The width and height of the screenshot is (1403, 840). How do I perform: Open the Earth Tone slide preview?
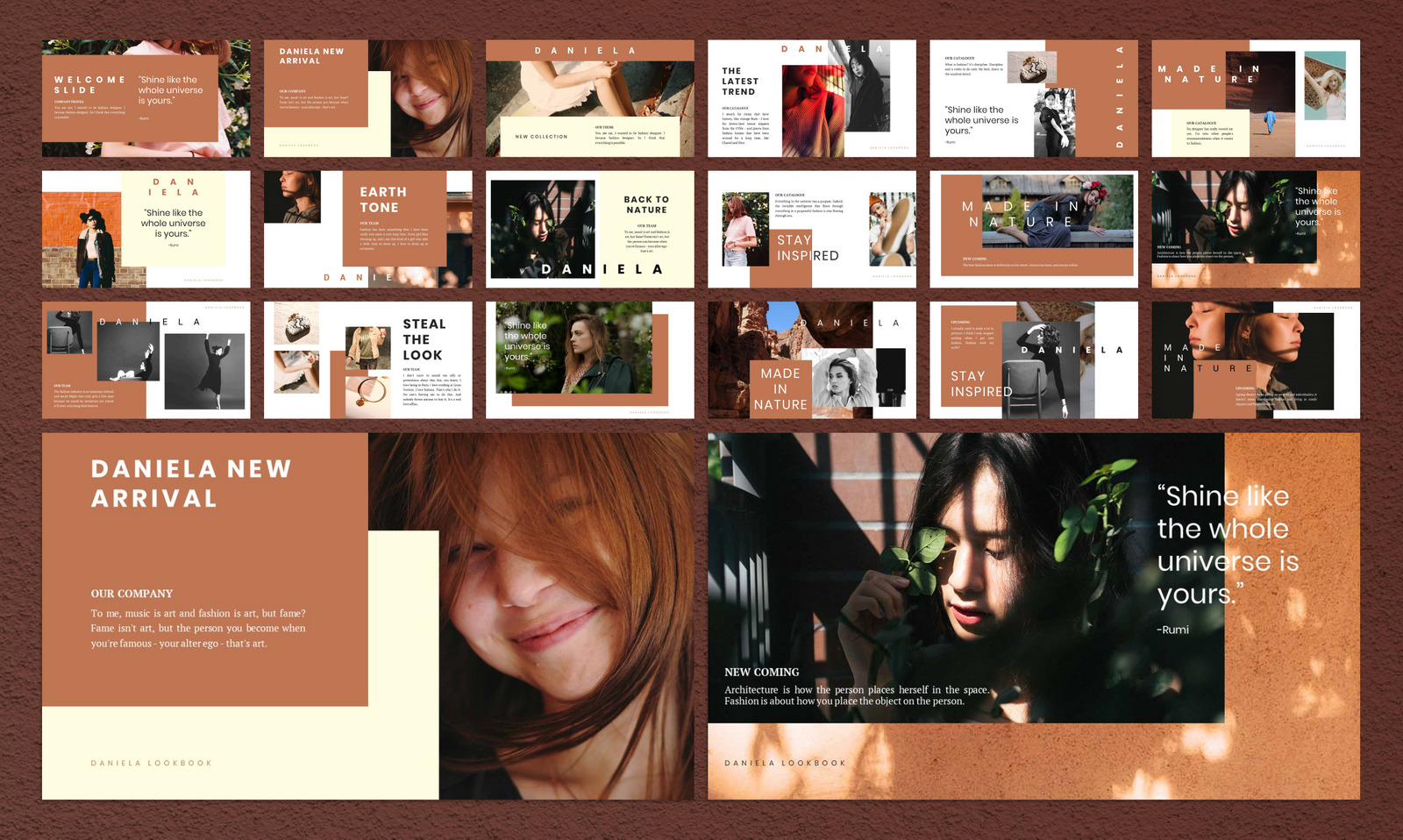(x=367, y=228)
